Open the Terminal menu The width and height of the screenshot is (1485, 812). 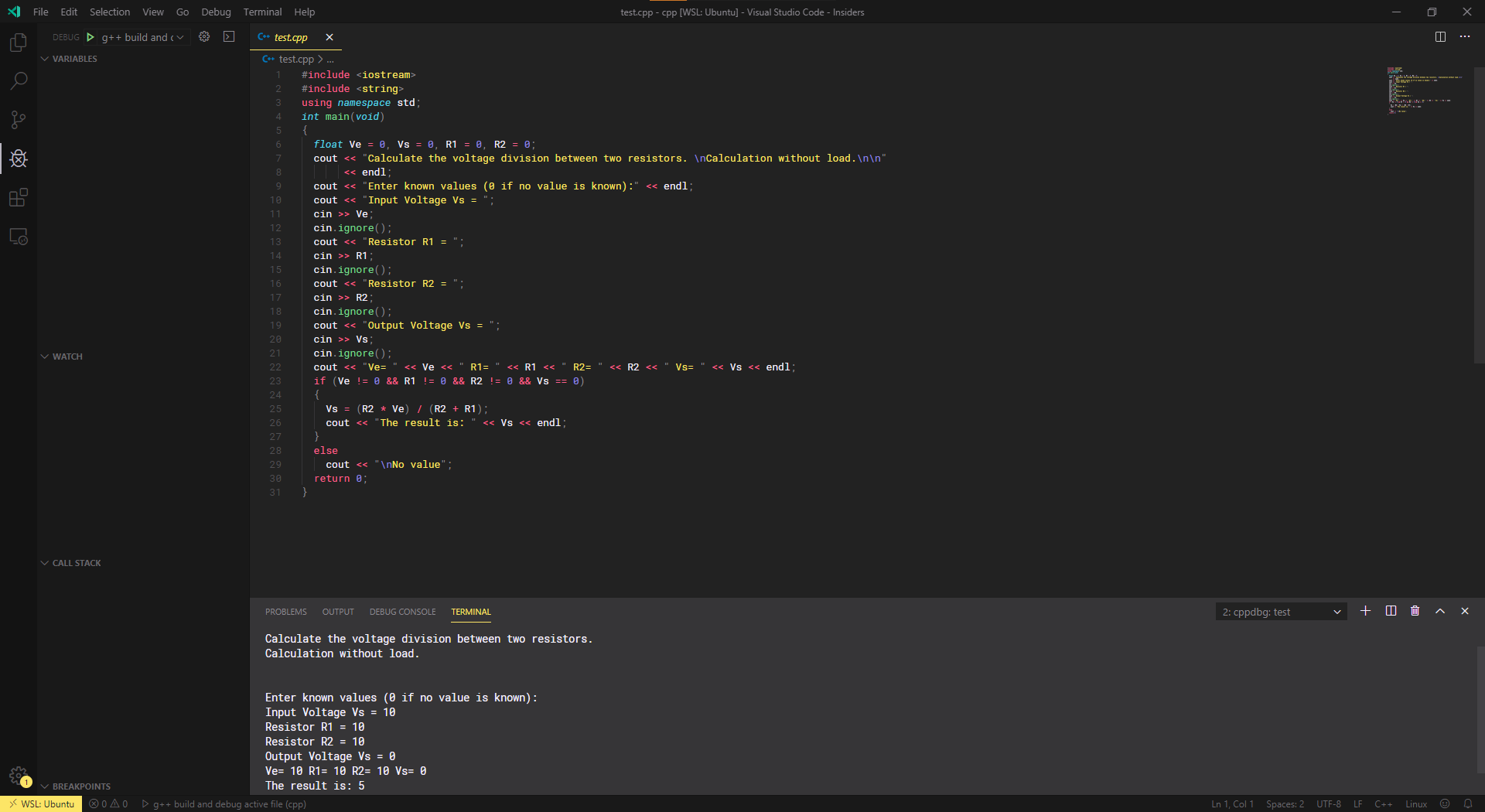261,12
